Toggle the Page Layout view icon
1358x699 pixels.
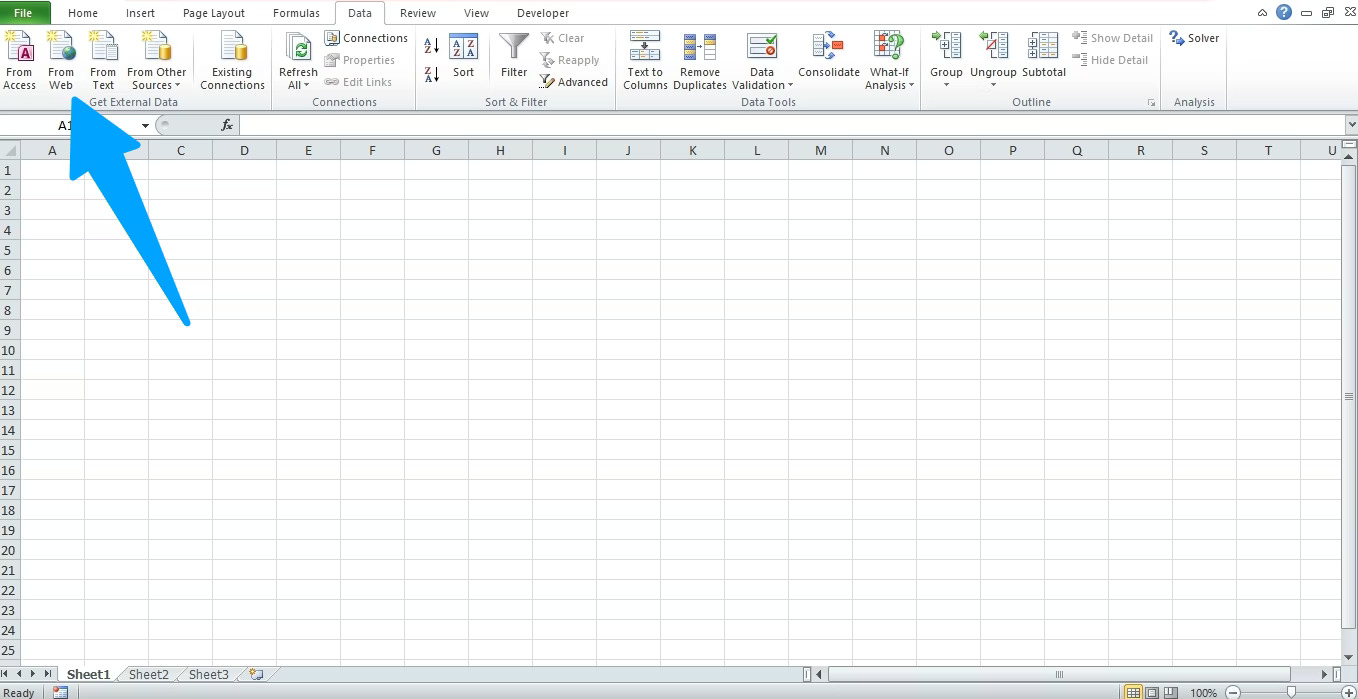click(x=1152, y=692)
